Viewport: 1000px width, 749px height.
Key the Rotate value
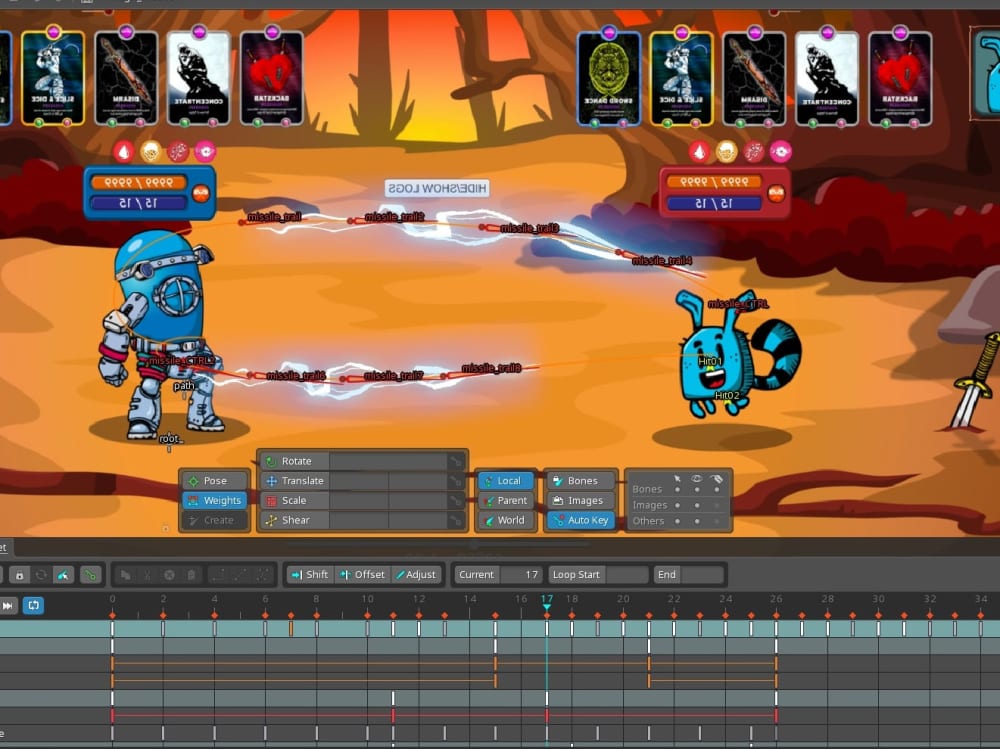(456, 461)
